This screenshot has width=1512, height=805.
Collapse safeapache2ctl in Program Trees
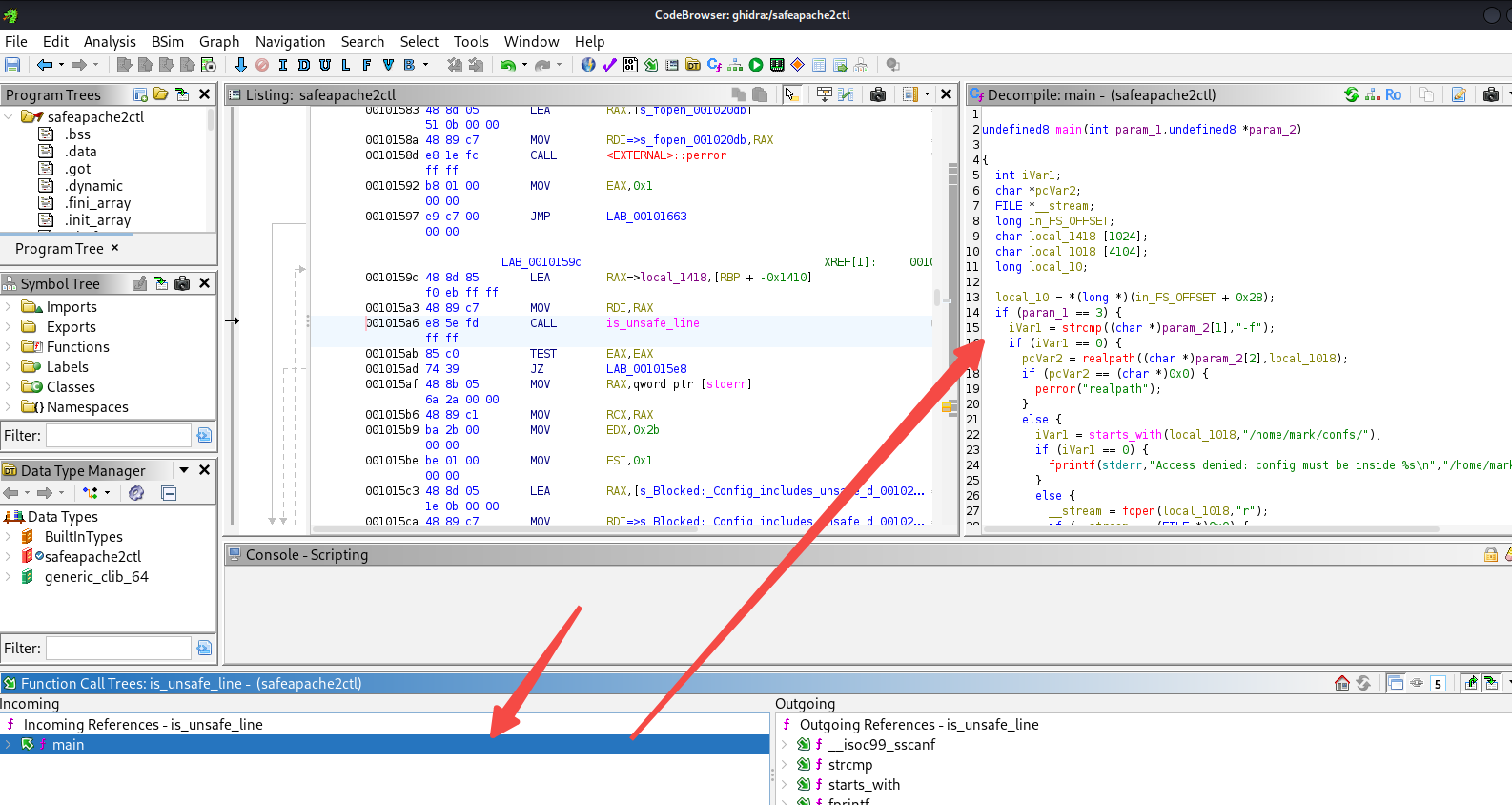(x=9, y=116)
